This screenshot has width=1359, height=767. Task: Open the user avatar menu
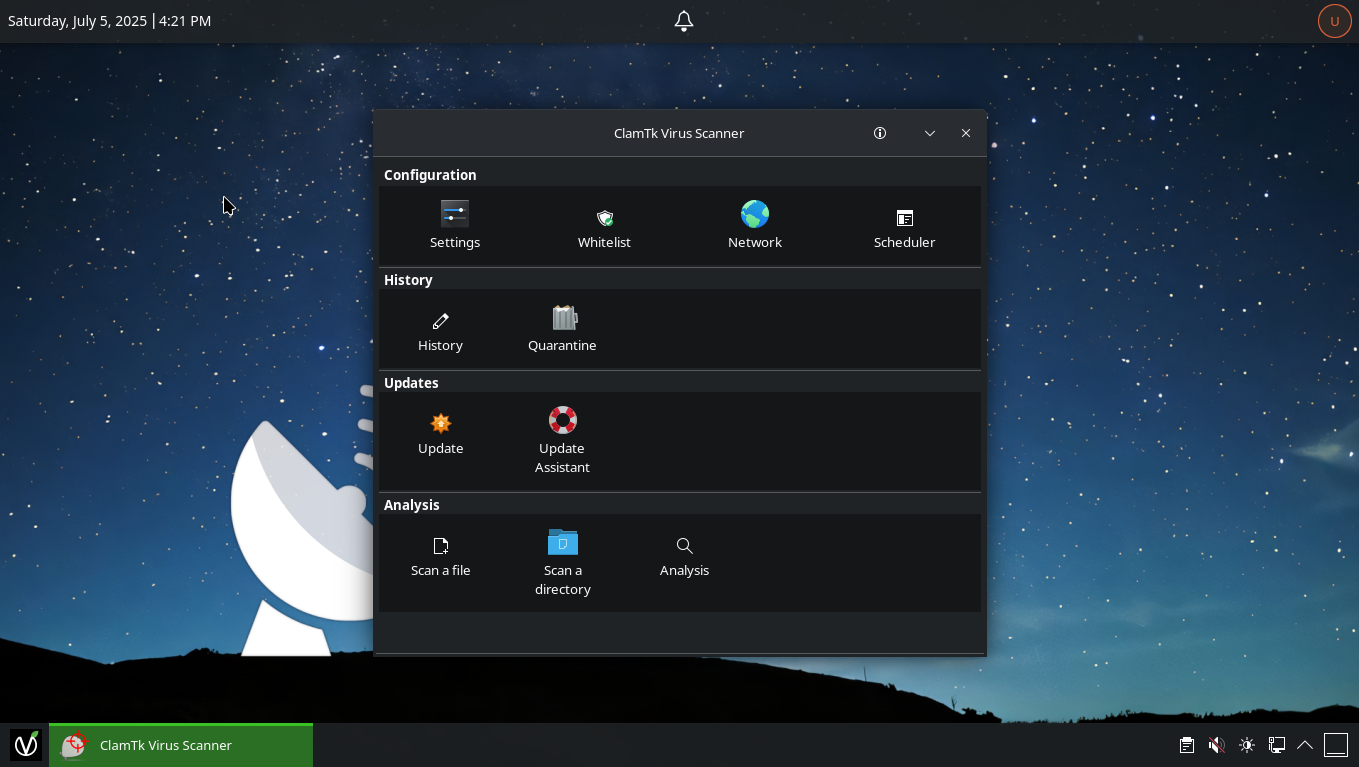[1334, 21]
